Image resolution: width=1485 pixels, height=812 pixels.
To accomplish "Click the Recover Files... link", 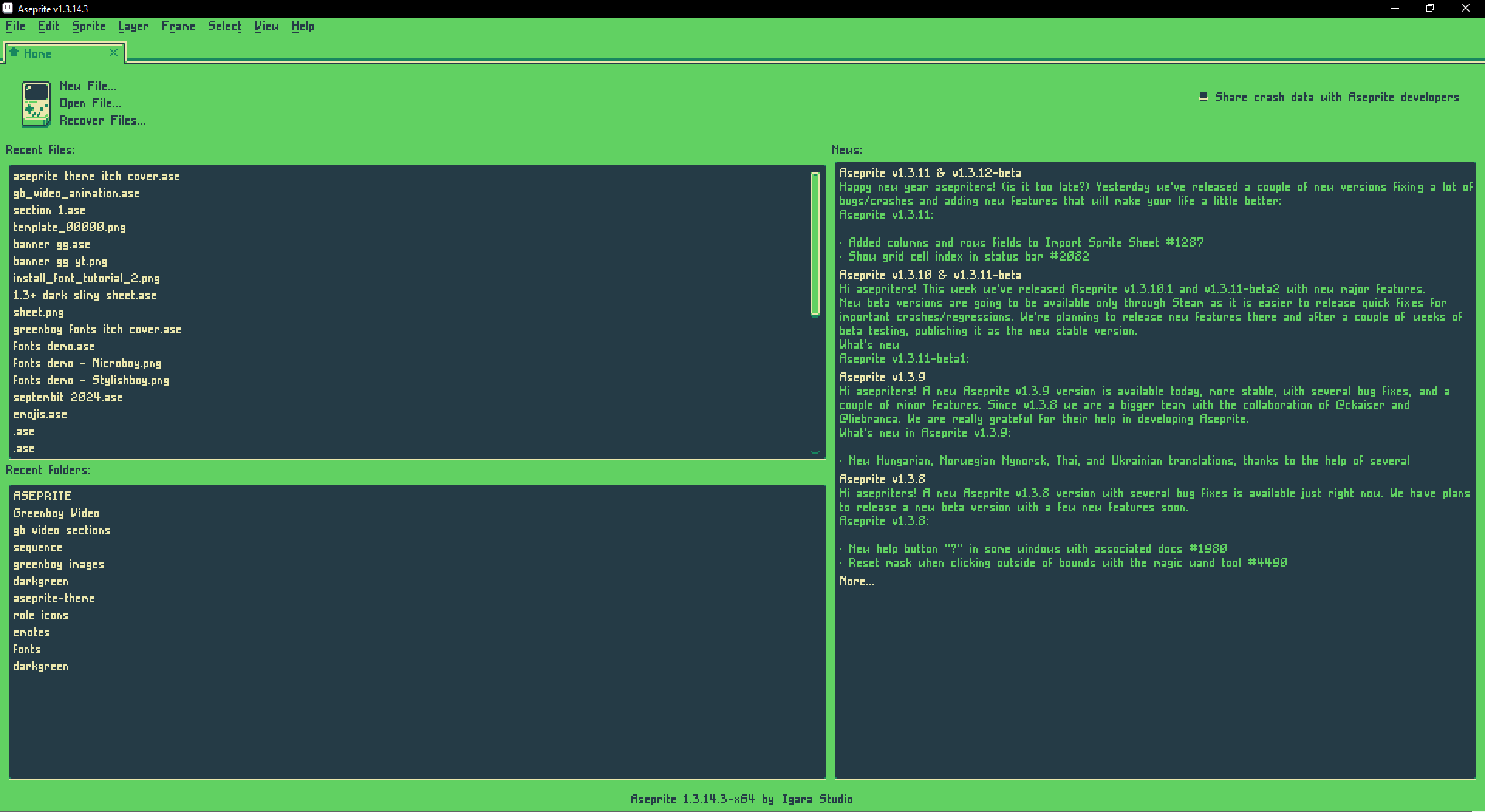I will pos(103,121).
